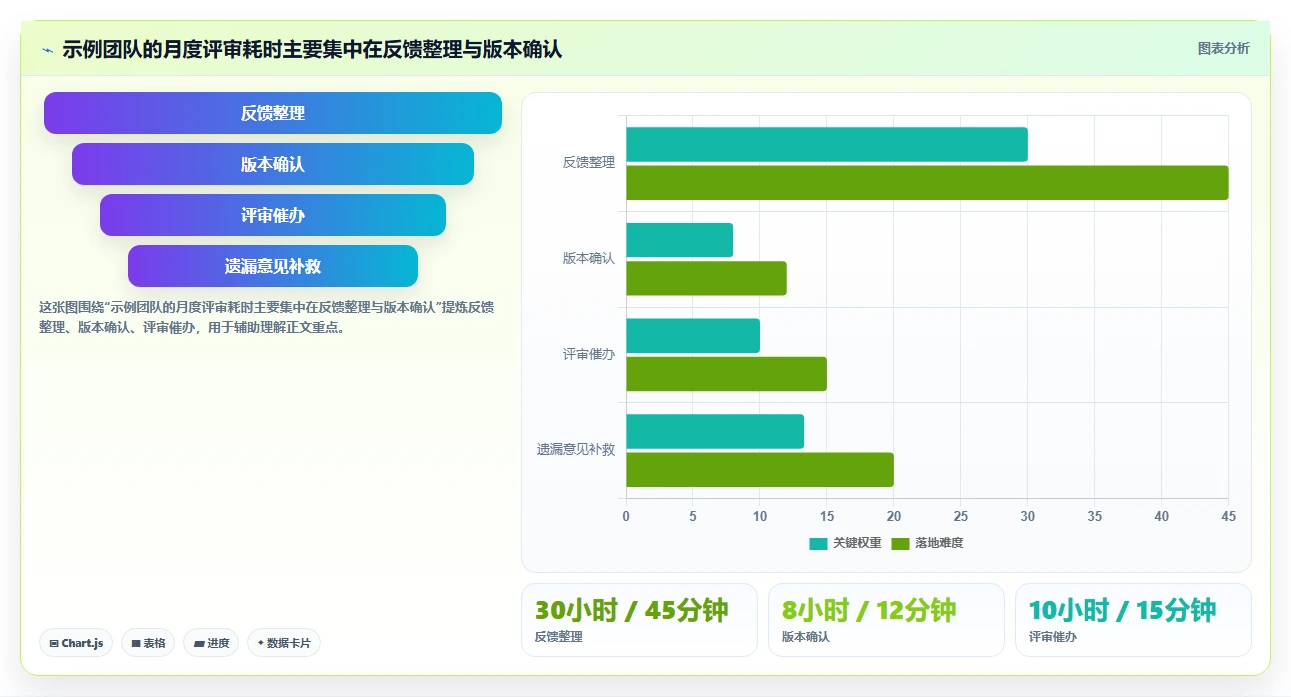Click the x-axis tick value 0
Screen dimensions: 1291x697
point(626,516)
